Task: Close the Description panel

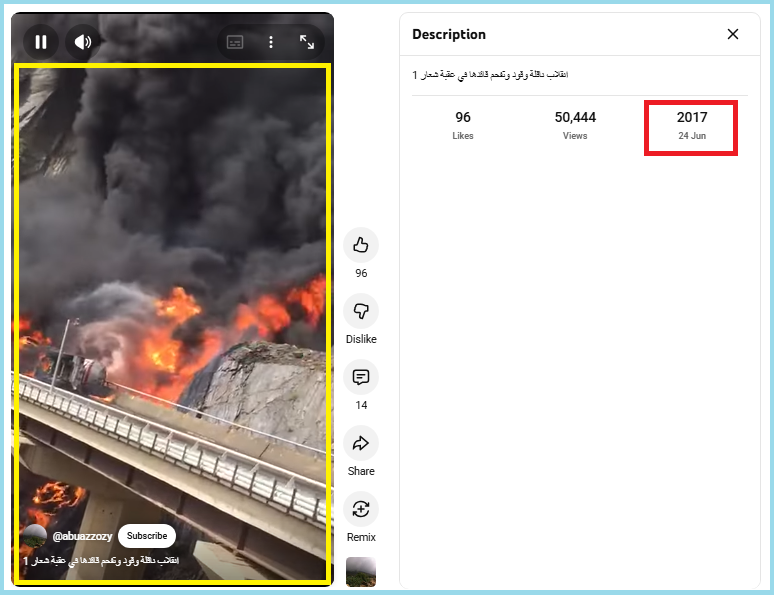Action: click(x=733, y=34)
